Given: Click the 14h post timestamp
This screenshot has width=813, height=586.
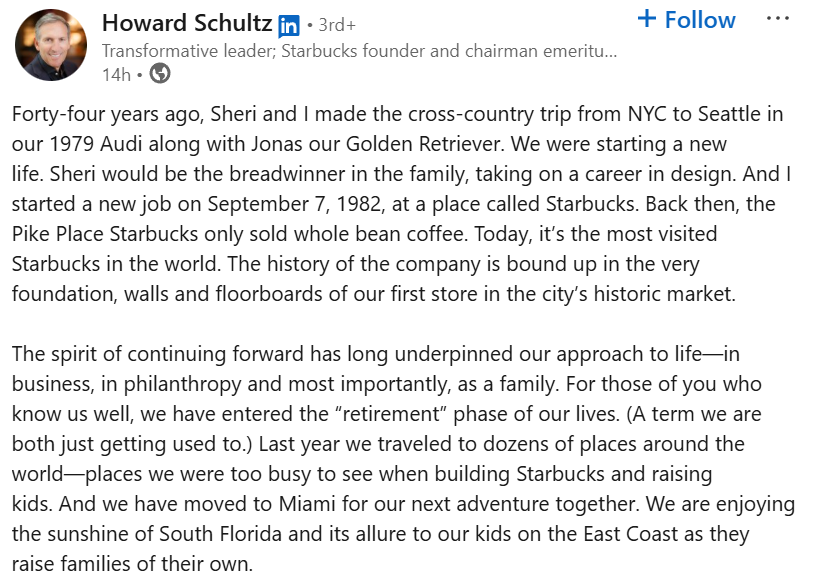Looking at the screenshot, I should tap(116, 74).
